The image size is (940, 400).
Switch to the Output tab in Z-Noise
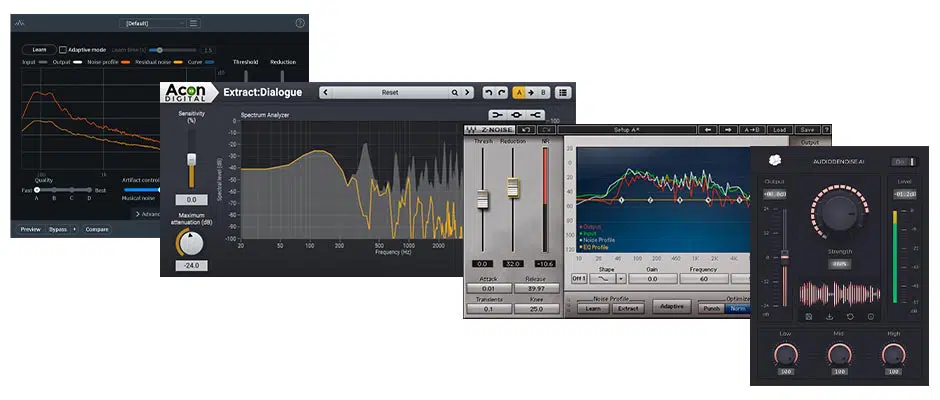[809, 143]
